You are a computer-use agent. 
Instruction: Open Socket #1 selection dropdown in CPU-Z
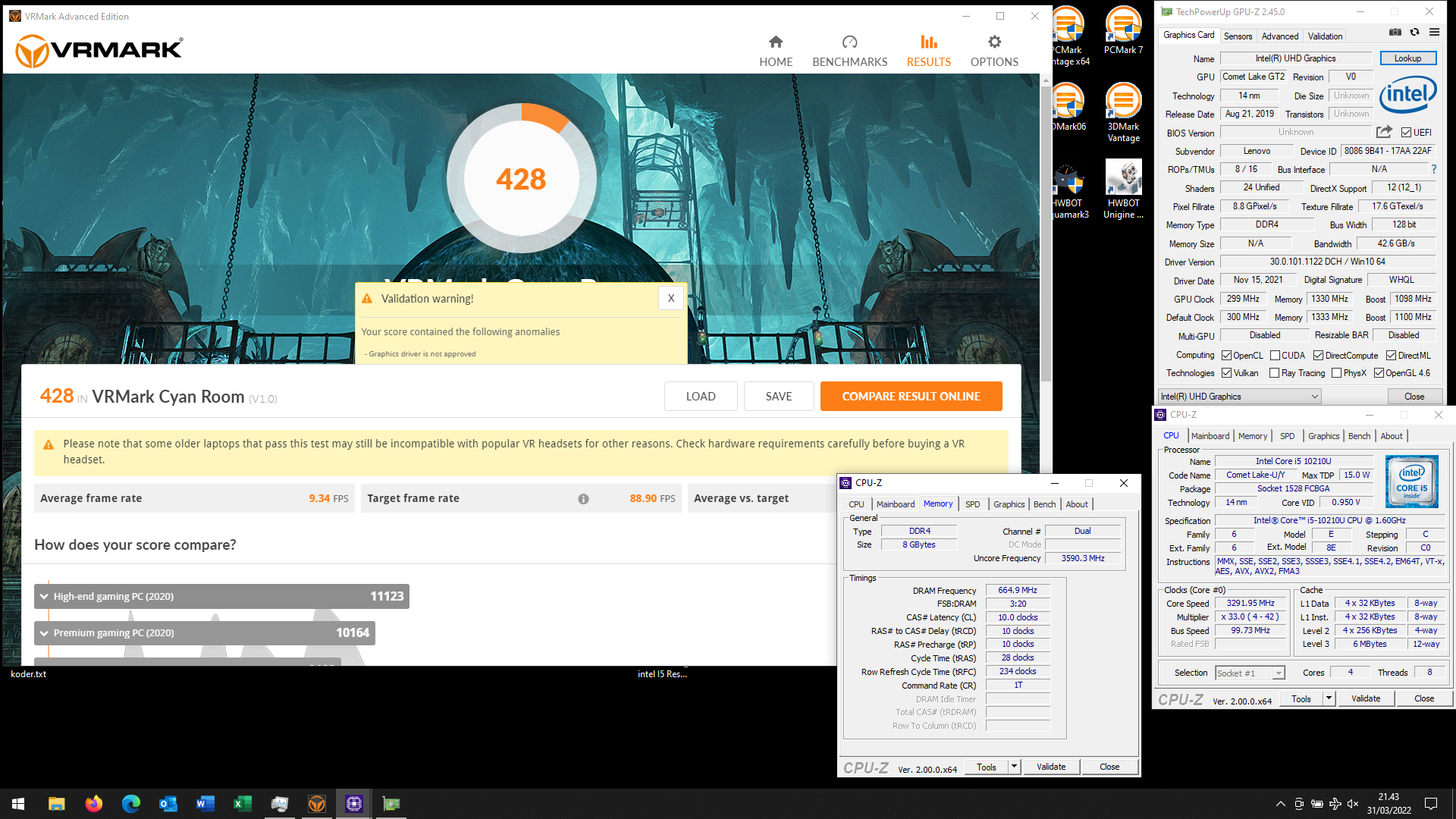click(x=1250, y=673)
